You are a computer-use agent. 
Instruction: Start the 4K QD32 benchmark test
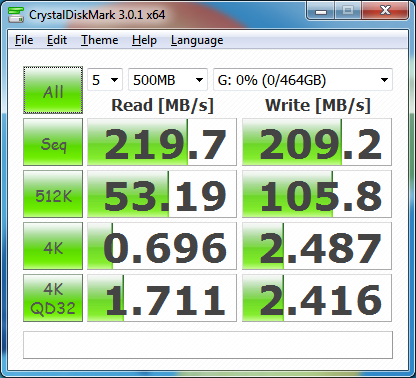pyautogui.click(x=53, y=298)
